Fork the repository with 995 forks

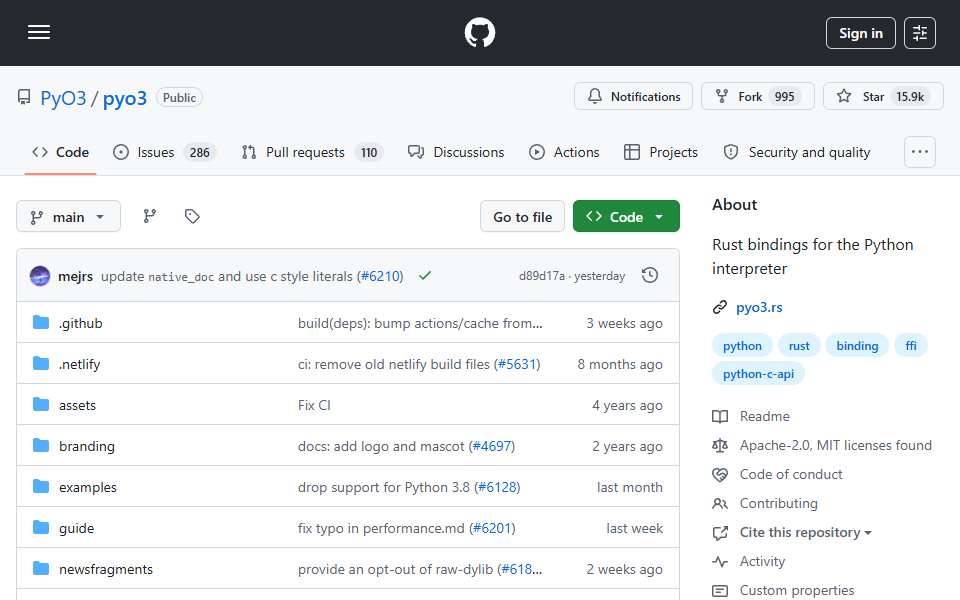[x=757, y=97]
